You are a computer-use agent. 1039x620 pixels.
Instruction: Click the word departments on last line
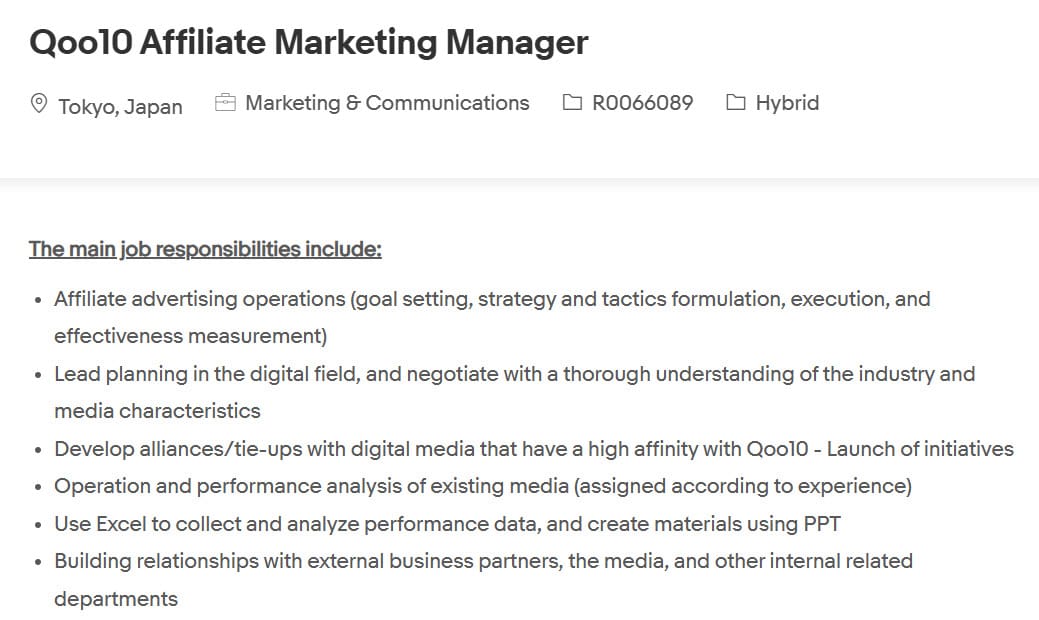(116, 599)
